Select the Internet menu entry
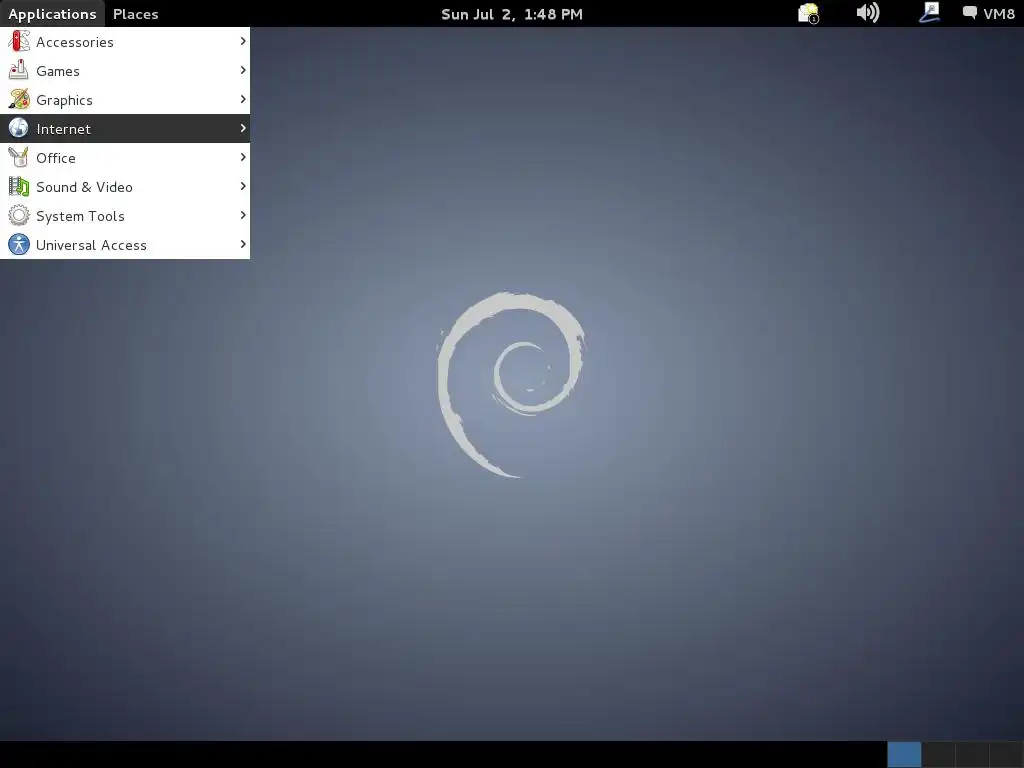Viewport: 1024px width, 768px height. pyautogui.click(x=125, y=129)
